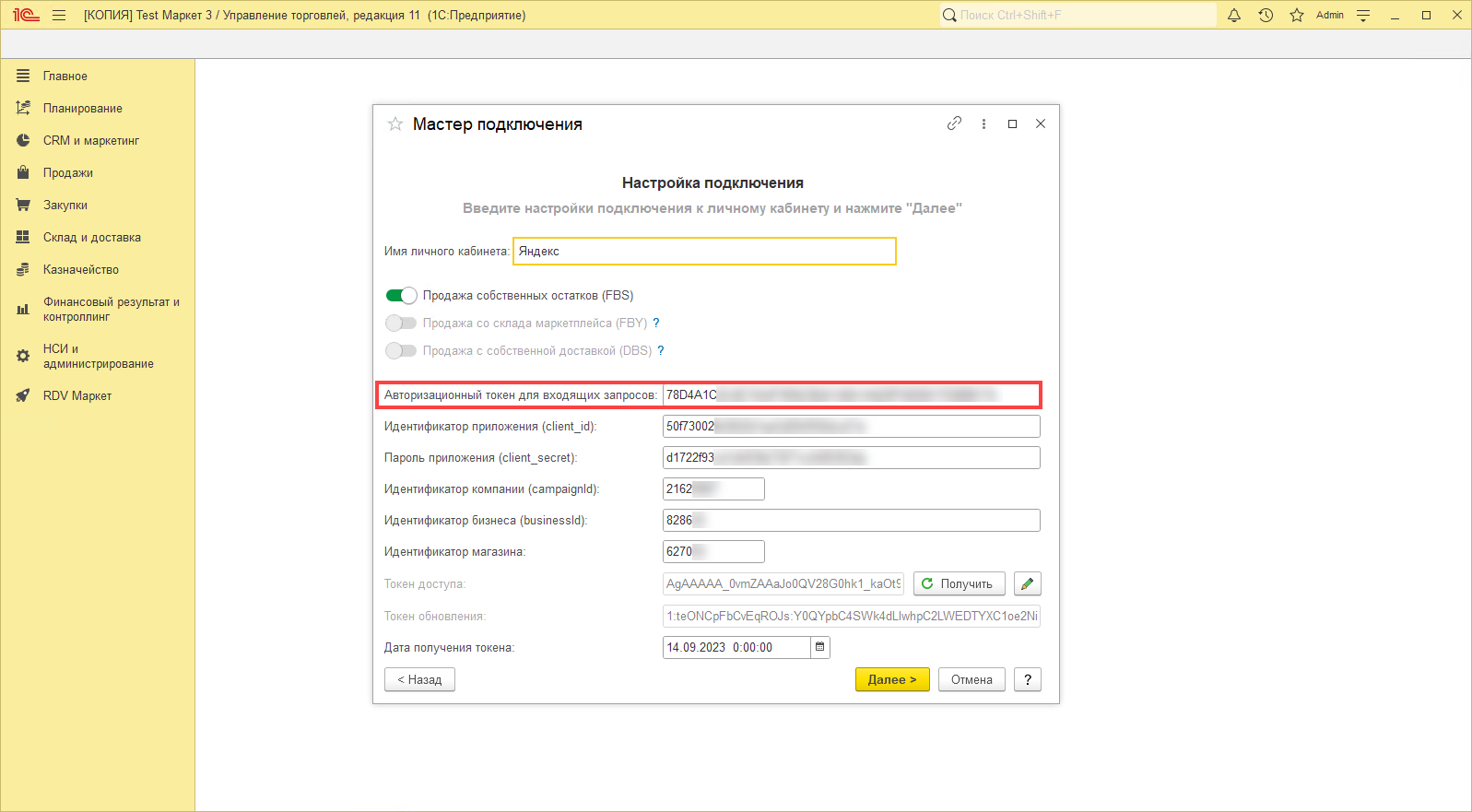Go to RDV Маркет section

click(x=77, y=396)
